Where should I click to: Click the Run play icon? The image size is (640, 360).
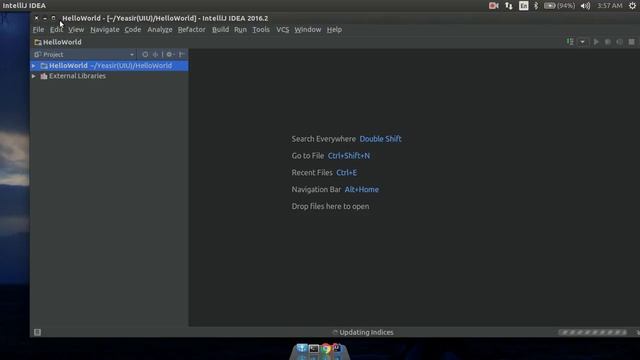point(596,42)
